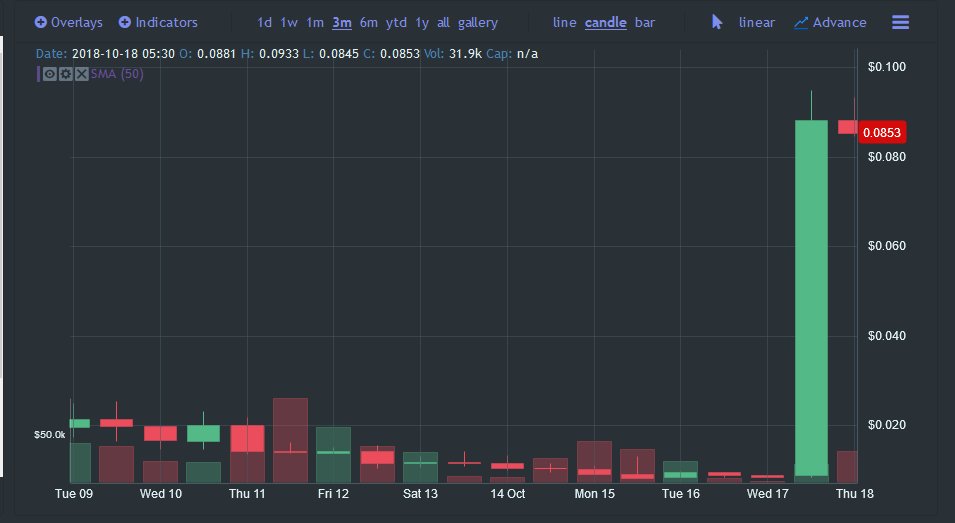Remove the SMA (50) indicator
Image resolution: width=955 pixels, height=523 pixels.
click(x=82, y=74)
